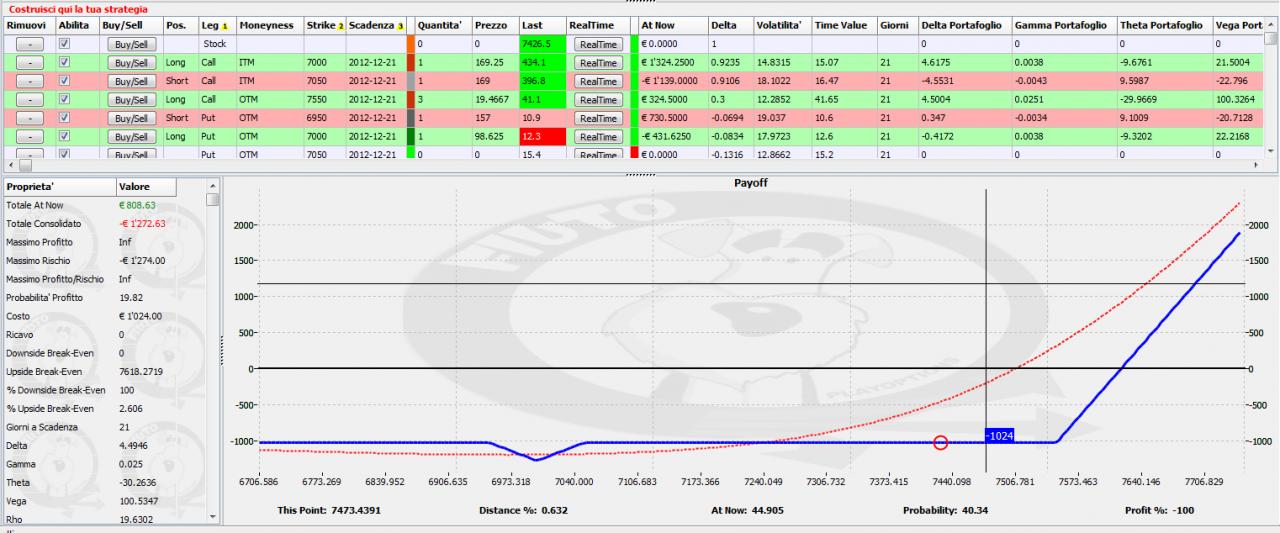Click the table's left horizontal scroll arrow
The width and height of the screenshot is (1280, 533).
[x=9, y=163]
